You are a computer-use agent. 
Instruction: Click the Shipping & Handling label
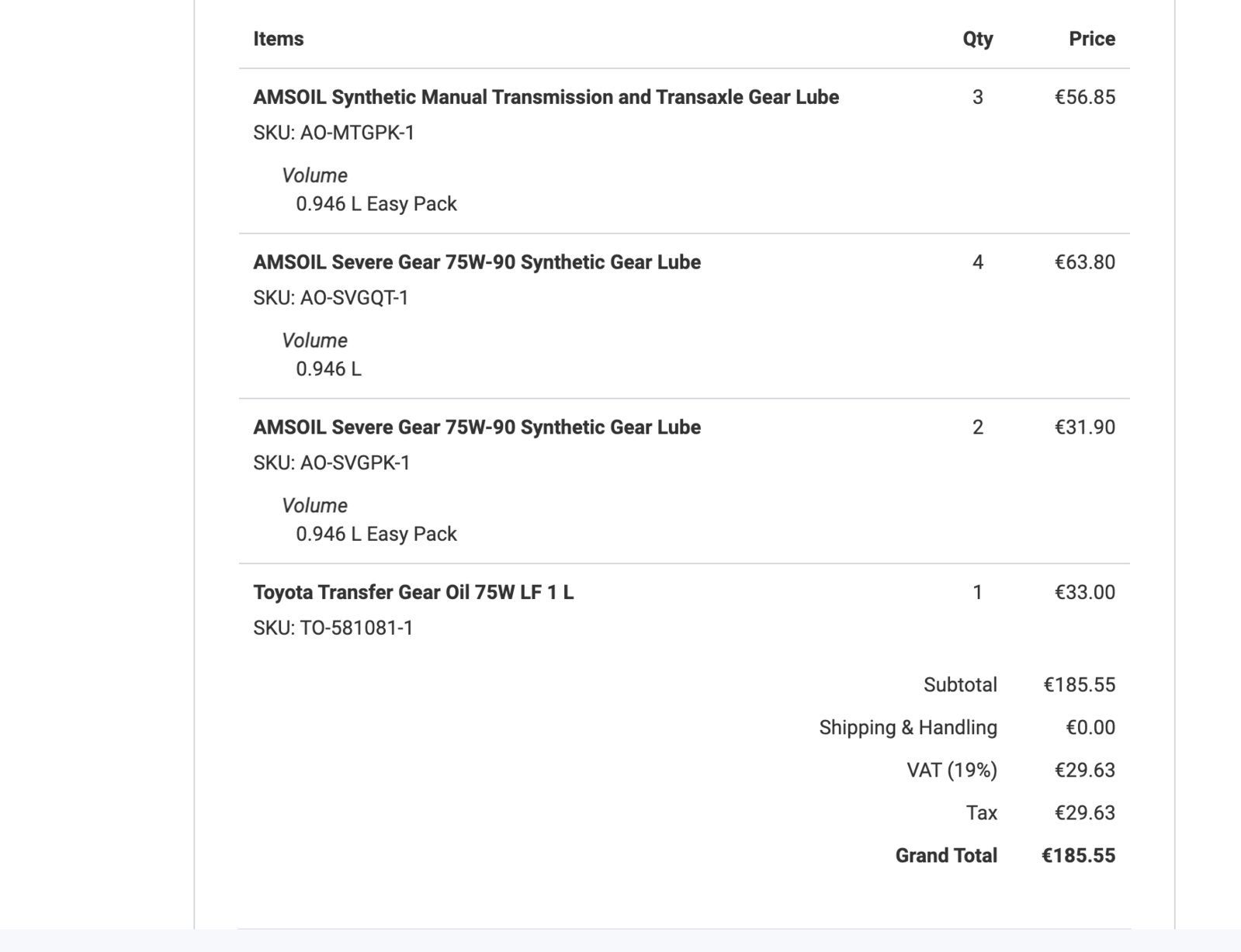[x=908, y=728]
